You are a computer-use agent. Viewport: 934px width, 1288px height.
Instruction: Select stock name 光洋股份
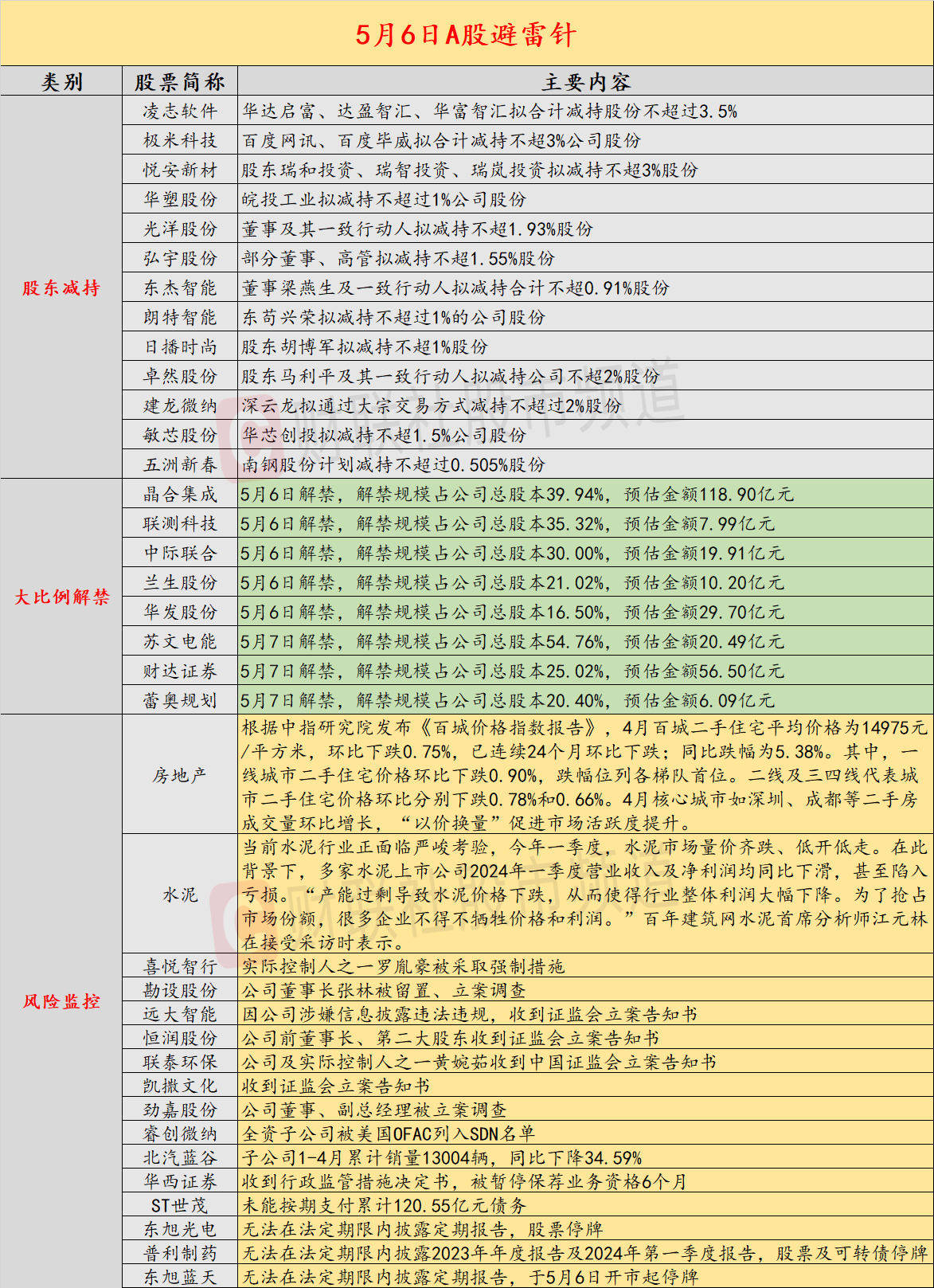pyautogui.click(x=180, y=229)
